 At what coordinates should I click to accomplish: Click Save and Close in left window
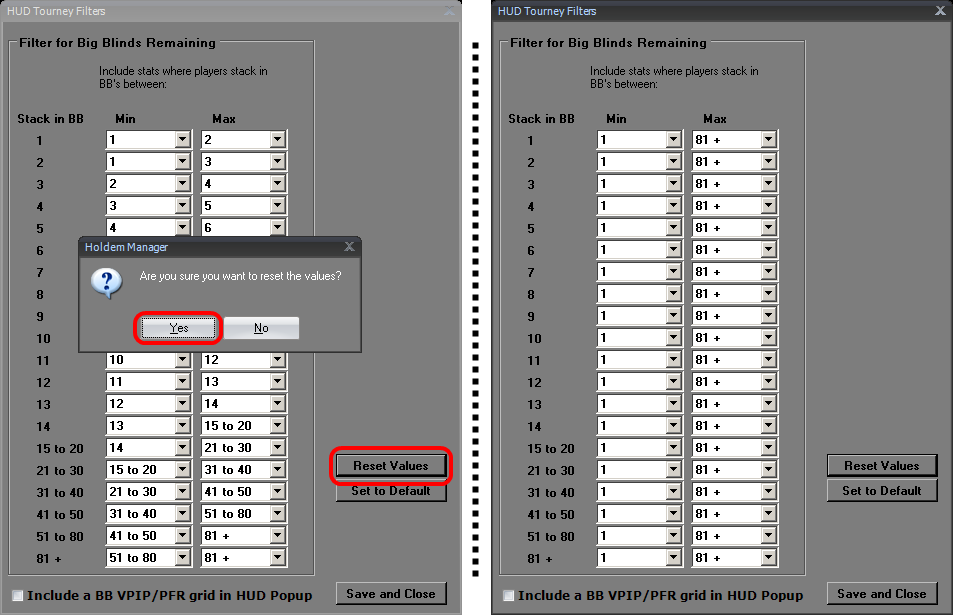391,594
